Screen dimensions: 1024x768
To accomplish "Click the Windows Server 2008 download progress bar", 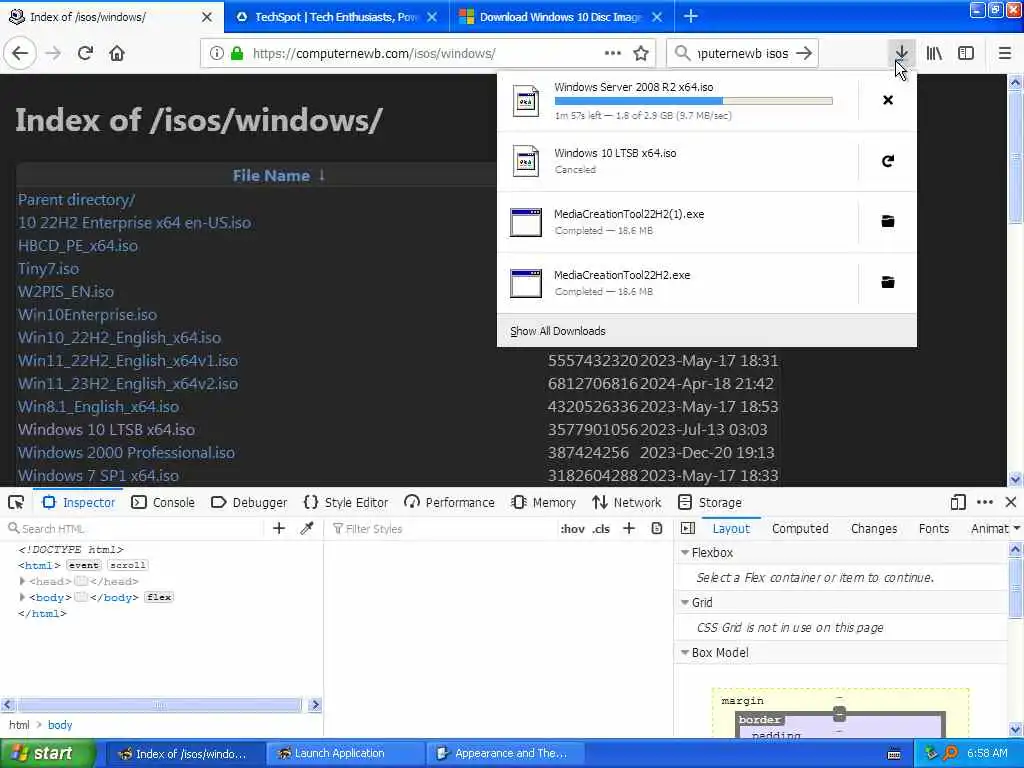I will [x=694, y=101].
